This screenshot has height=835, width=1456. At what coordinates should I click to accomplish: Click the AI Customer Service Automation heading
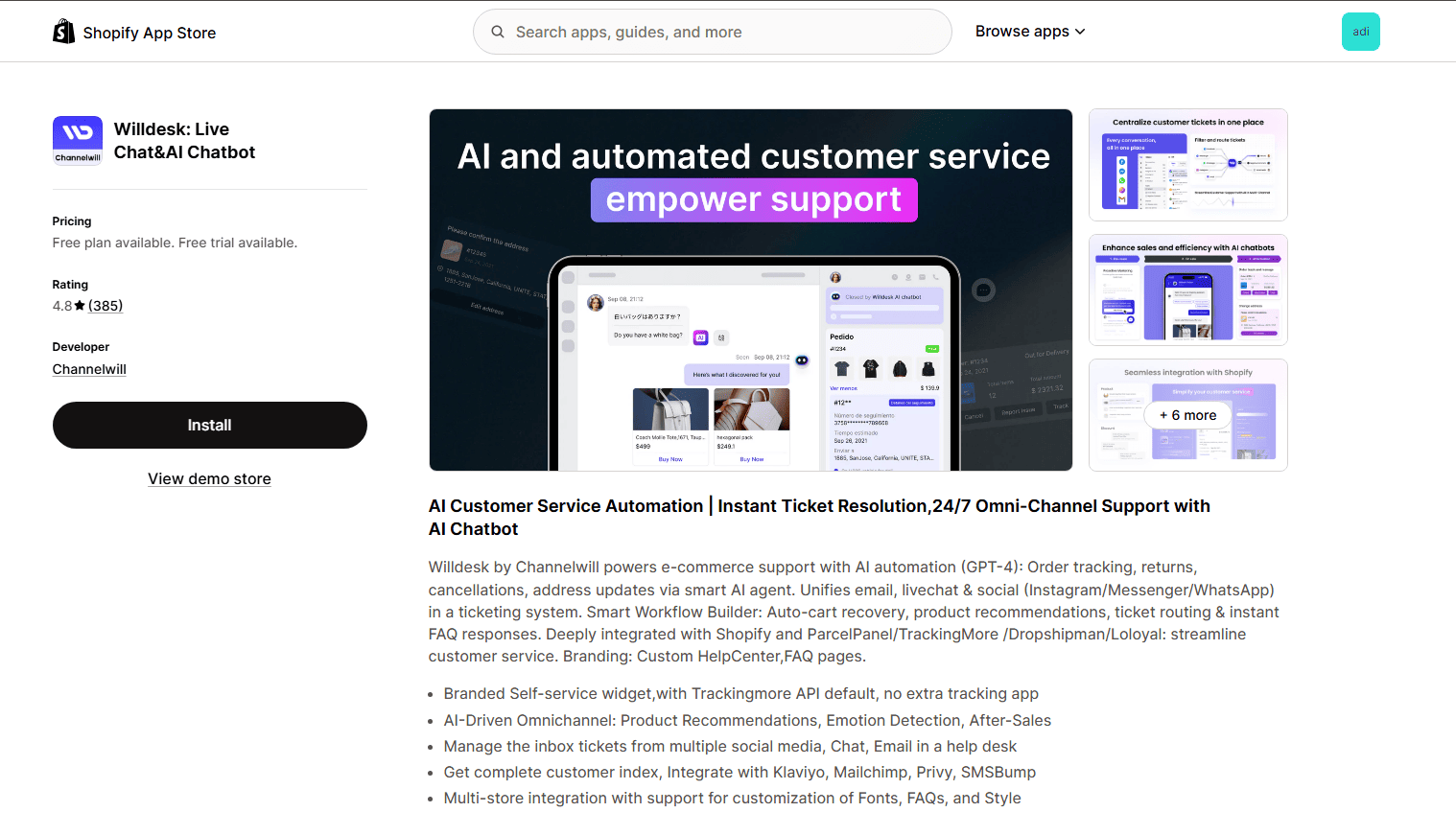click(819, 518)
